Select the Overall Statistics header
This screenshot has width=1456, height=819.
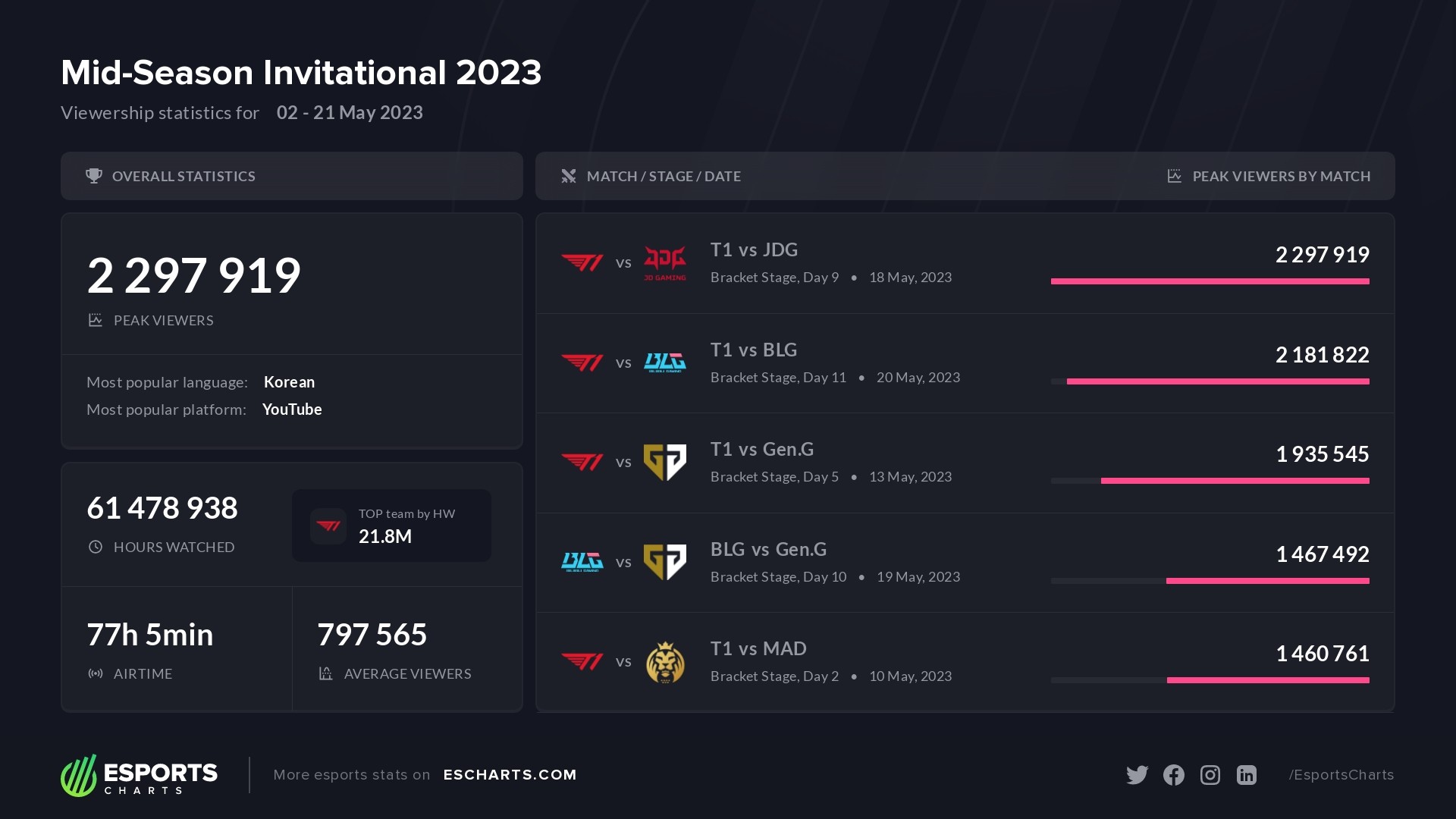(x=184, y=176)
